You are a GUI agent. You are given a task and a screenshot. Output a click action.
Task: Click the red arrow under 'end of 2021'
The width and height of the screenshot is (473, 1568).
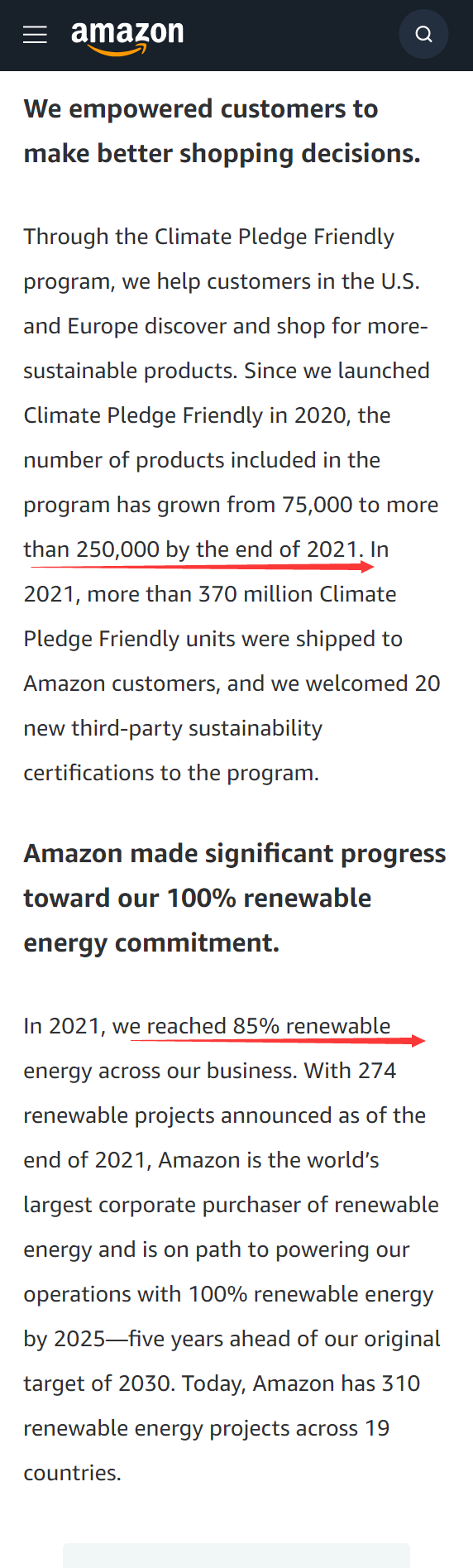pyautogui.click(x=203, y=567)
